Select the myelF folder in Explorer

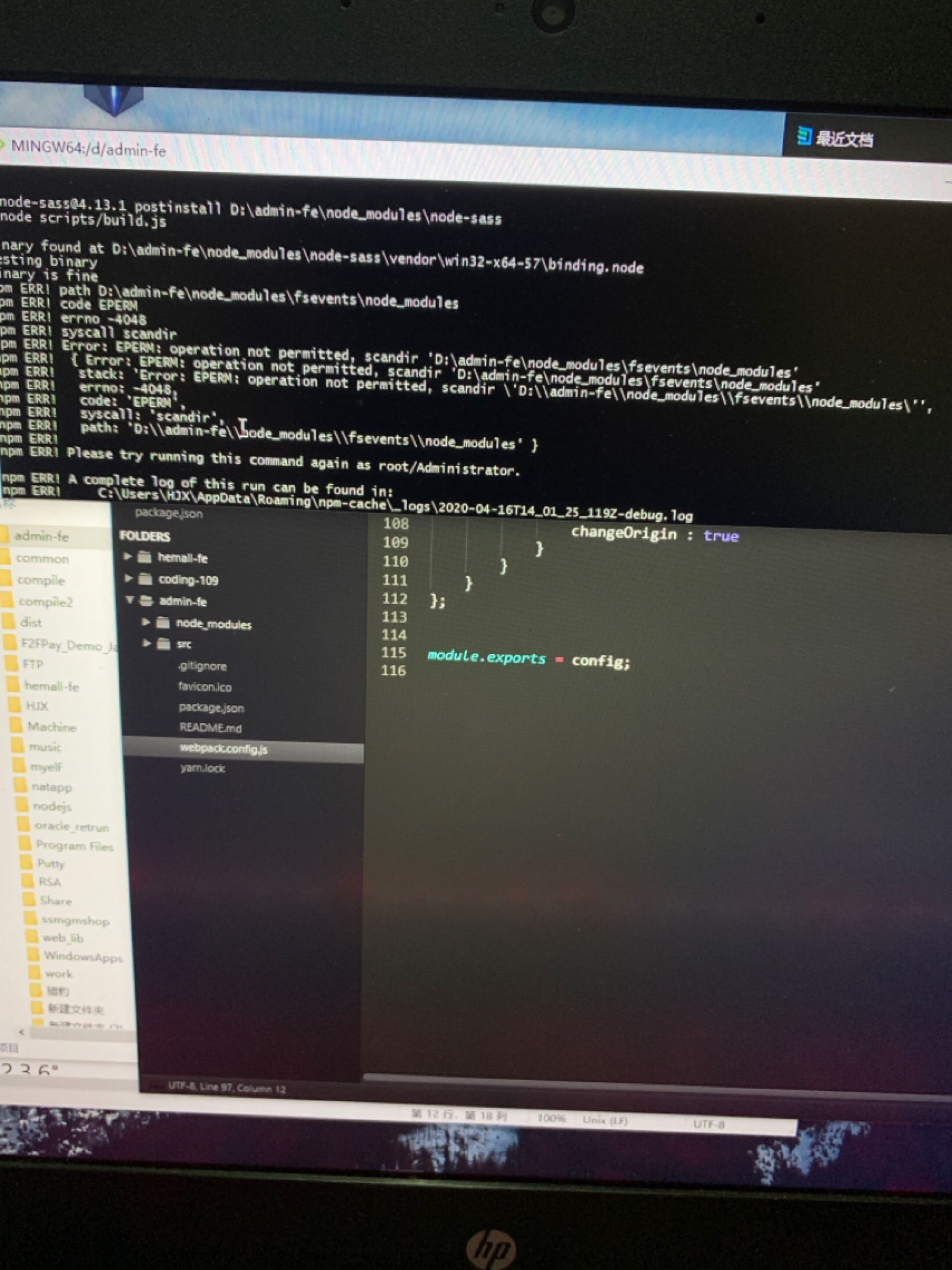pos(46,766)
